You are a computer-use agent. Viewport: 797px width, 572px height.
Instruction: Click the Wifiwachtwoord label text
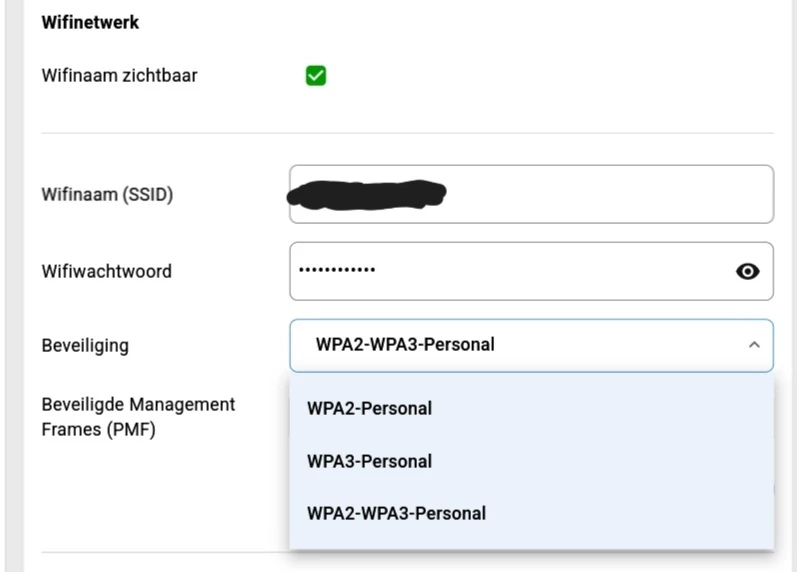(106, 271)
